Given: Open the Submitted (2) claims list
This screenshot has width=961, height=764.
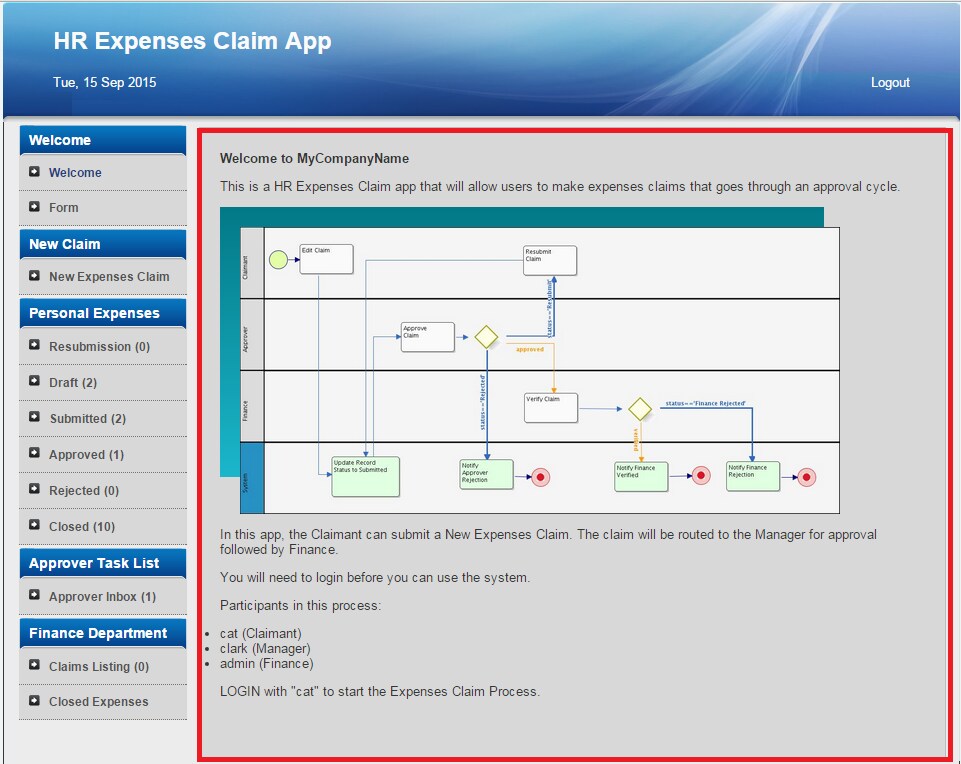Looking at the screenshot, I should [x=88, y=419].
